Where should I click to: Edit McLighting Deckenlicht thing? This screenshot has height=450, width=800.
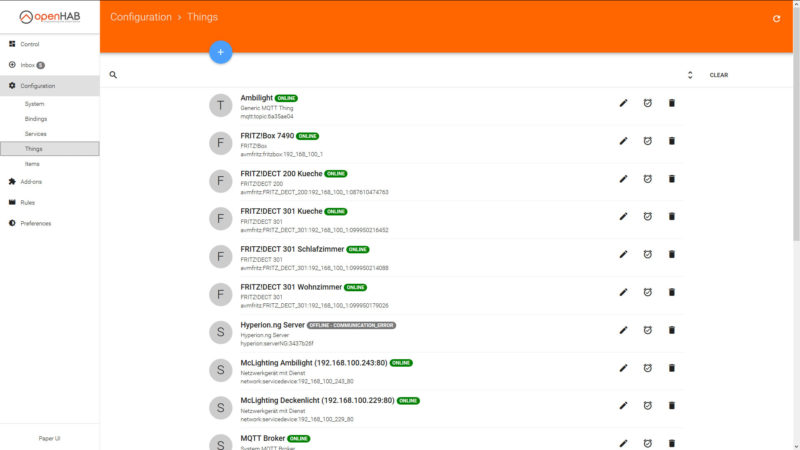[623, 406]
